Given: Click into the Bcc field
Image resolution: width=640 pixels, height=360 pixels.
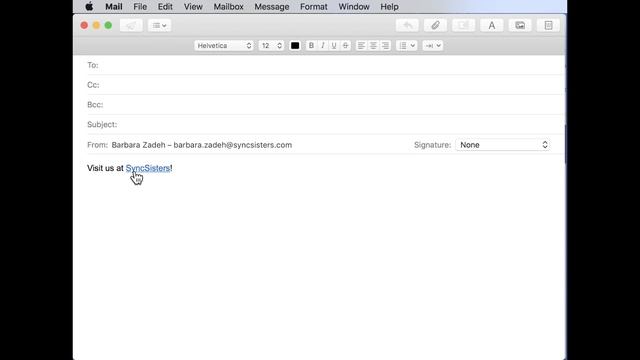Looking at the screenshot, I should 325,104.
